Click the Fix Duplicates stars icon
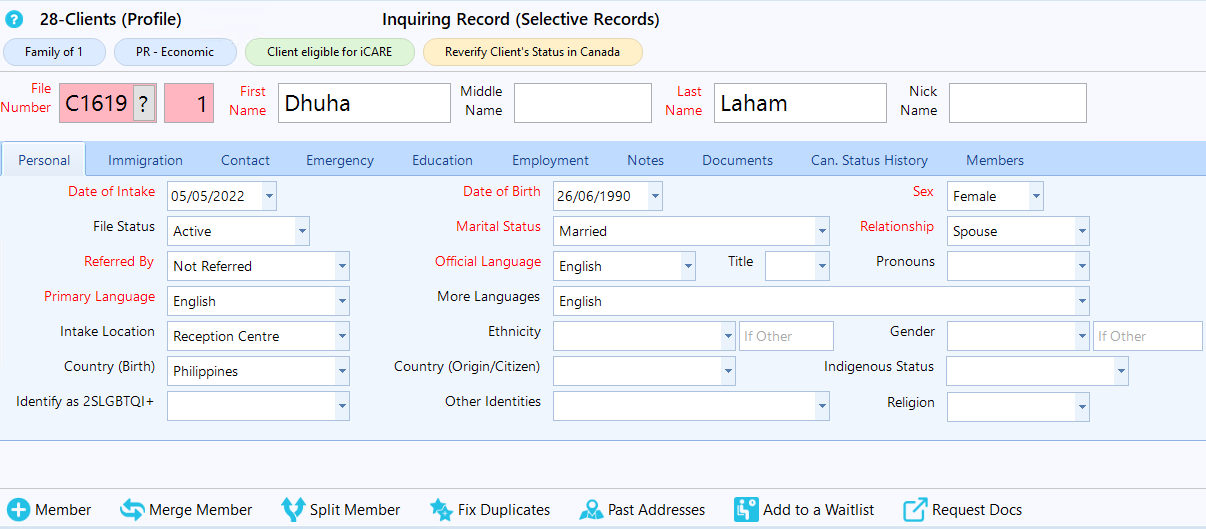Image resolution: width=1206 pixels, height=529 pixels. pyautogui.click(x=441, y=510)
